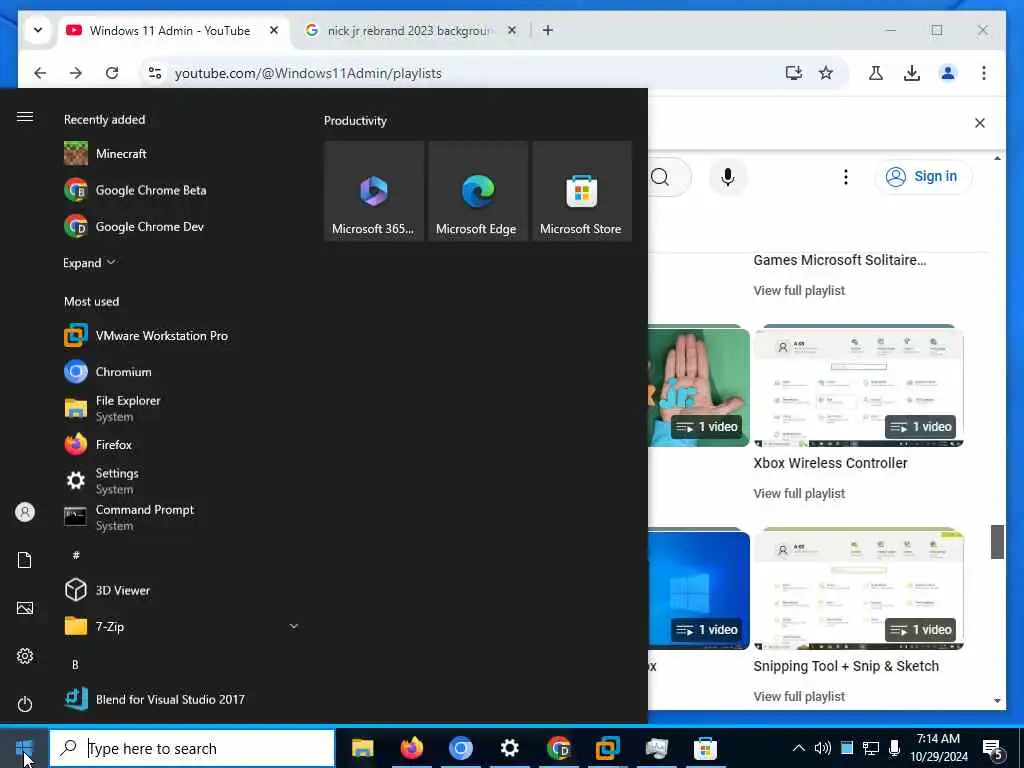Open a new browser tab
Screen dimensions: 1024x768
548,30
